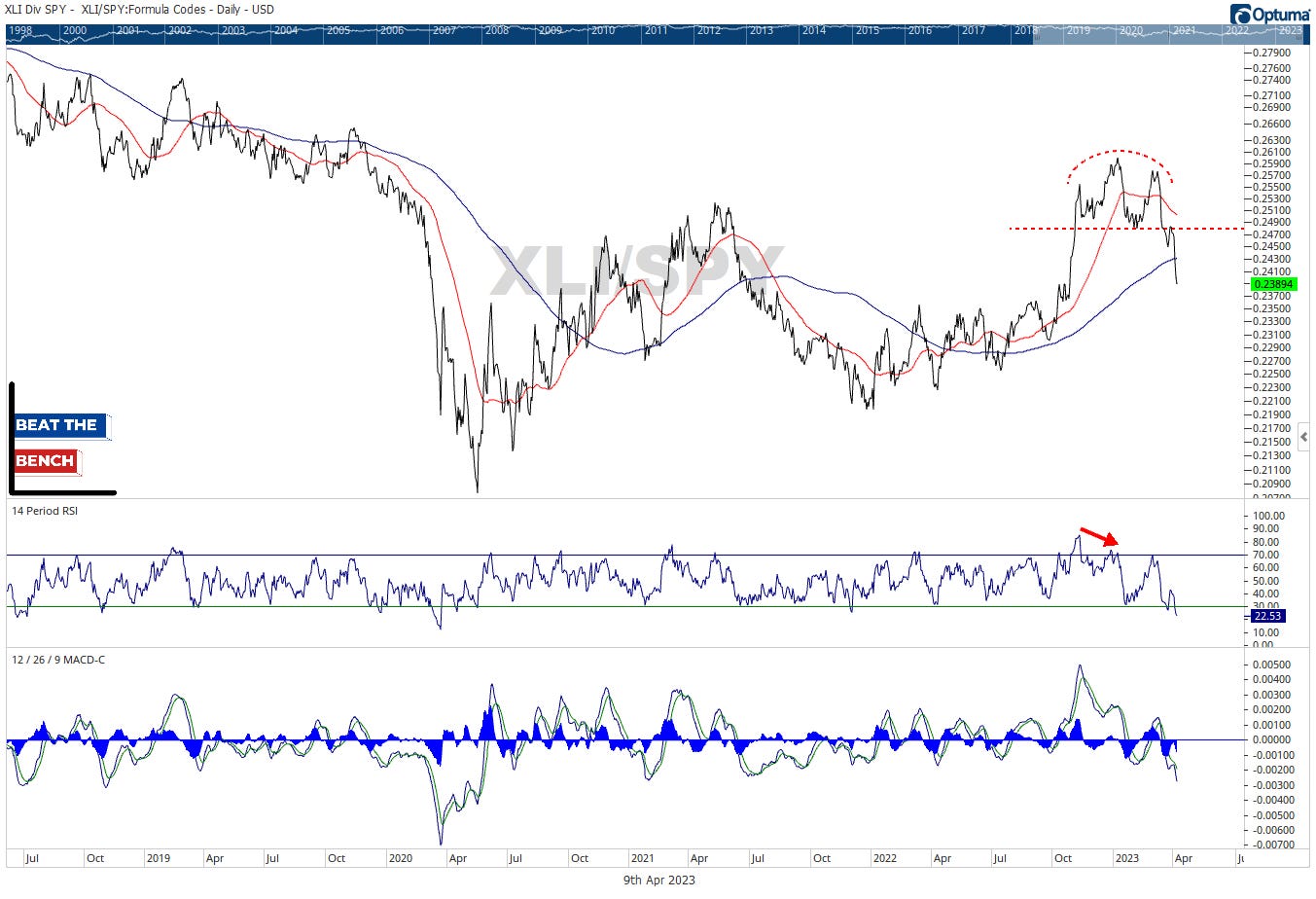Click the 0.00500 MACD scale value
The height and width of the screenshot is (899, 1316).
[1272, 665]
